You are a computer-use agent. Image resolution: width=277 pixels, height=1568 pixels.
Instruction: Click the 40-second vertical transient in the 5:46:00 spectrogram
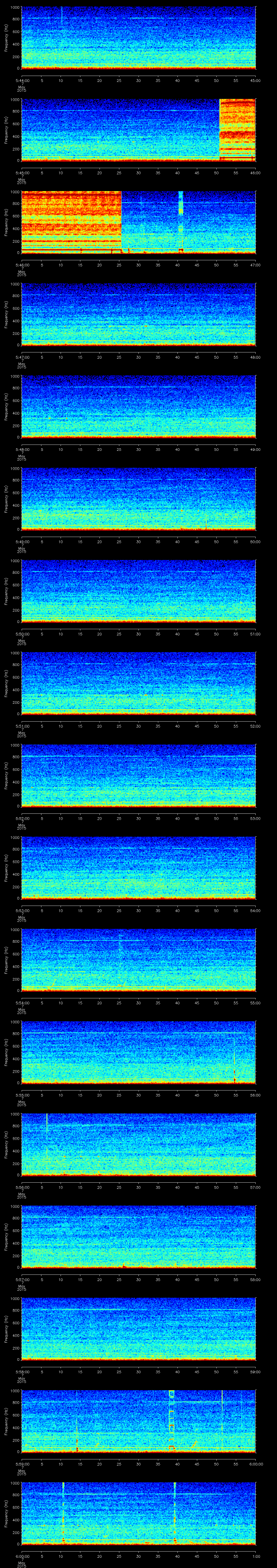181,204
